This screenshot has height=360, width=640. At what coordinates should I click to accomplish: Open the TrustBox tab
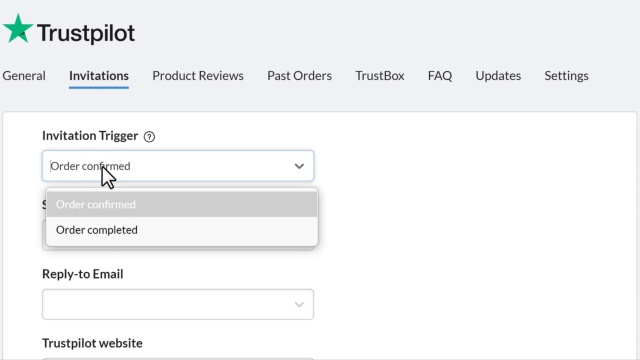[380, 76]
